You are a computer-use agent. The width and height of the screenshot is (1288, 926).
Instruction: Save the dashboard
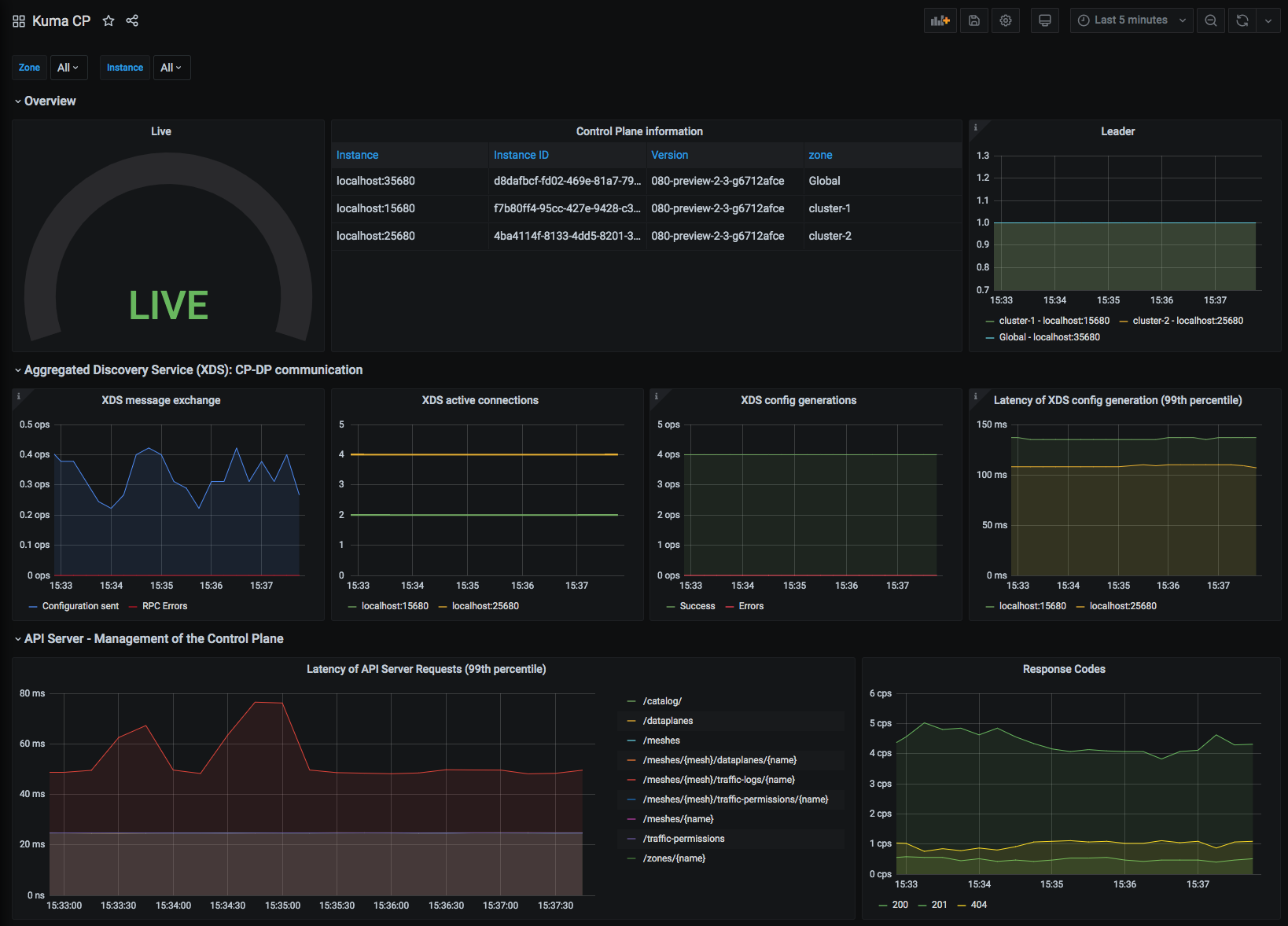[973, 20]
